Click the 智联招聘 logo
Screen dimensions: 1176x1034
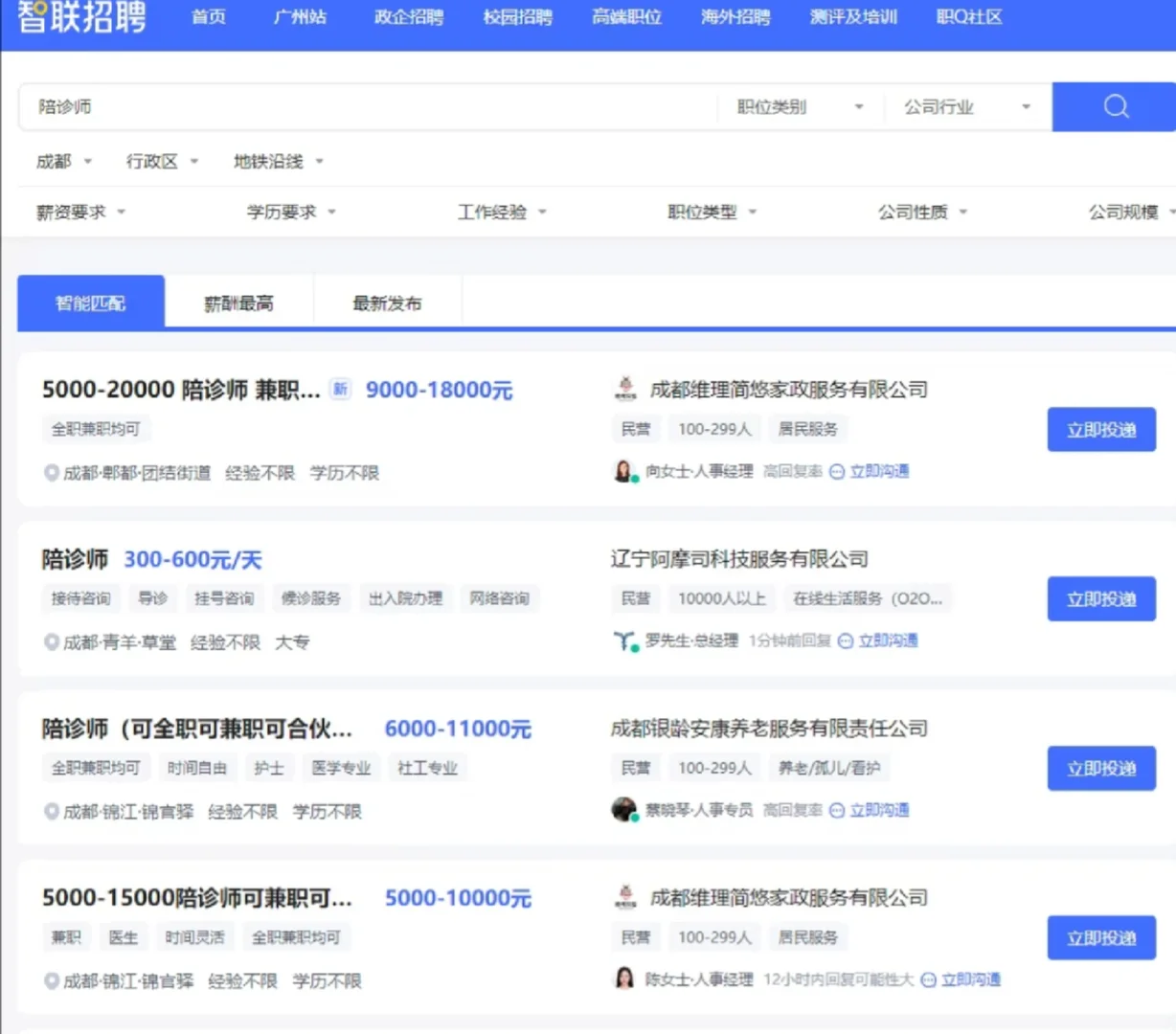click(79, 17)
